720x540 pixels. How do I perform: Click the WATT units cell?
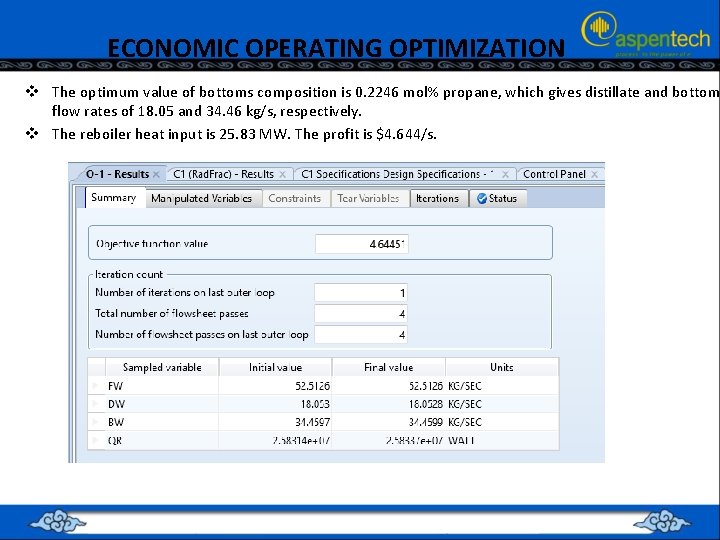point(502,440)
